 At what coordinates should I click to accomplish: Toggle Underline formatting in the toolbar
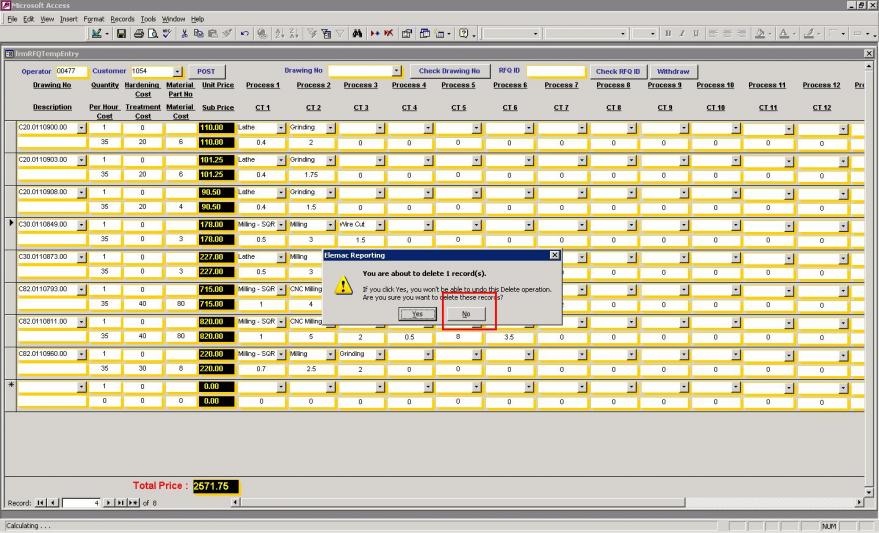point(694,34)
